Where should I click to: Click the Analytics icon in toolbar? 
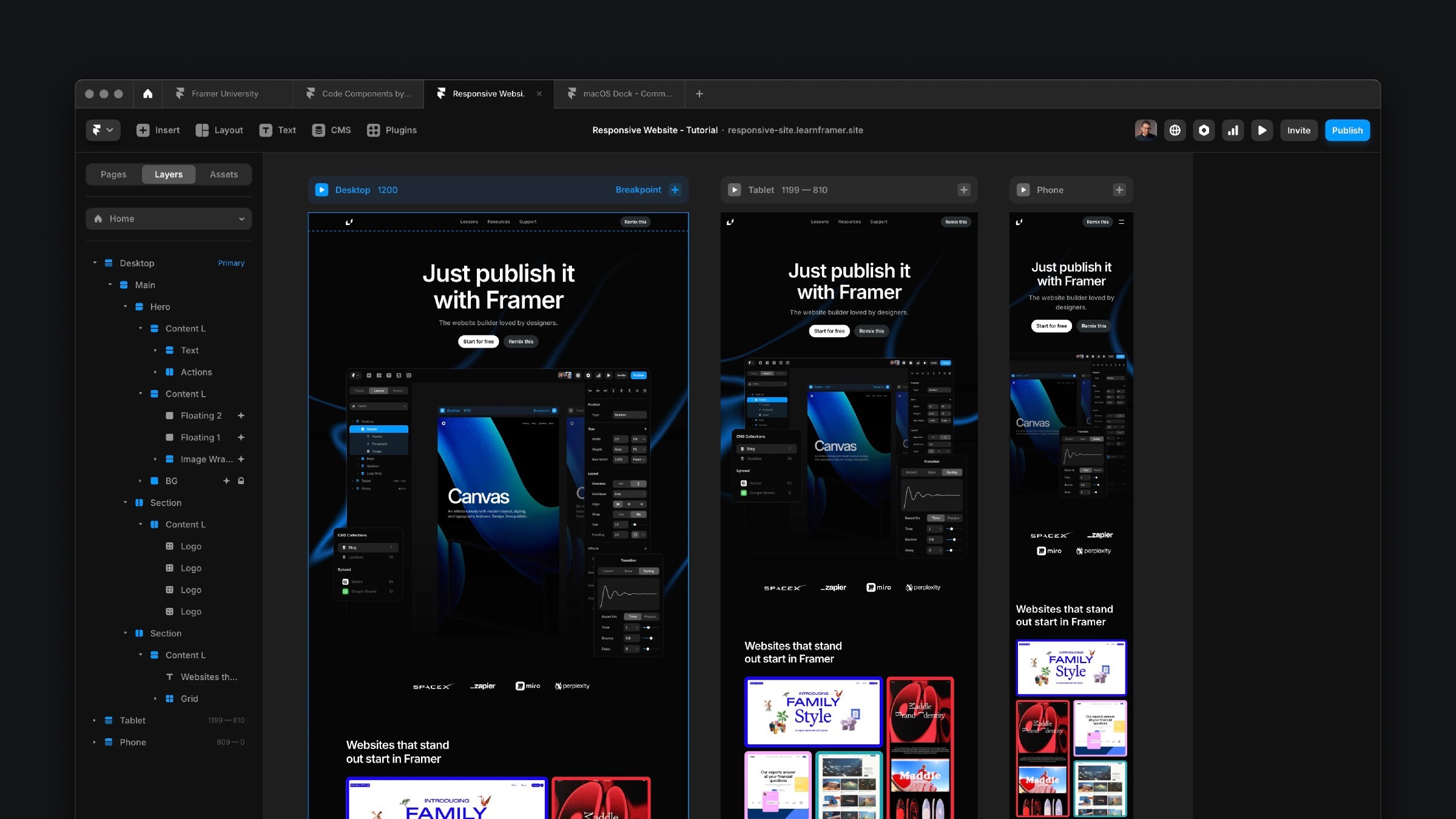point(1234,130)
